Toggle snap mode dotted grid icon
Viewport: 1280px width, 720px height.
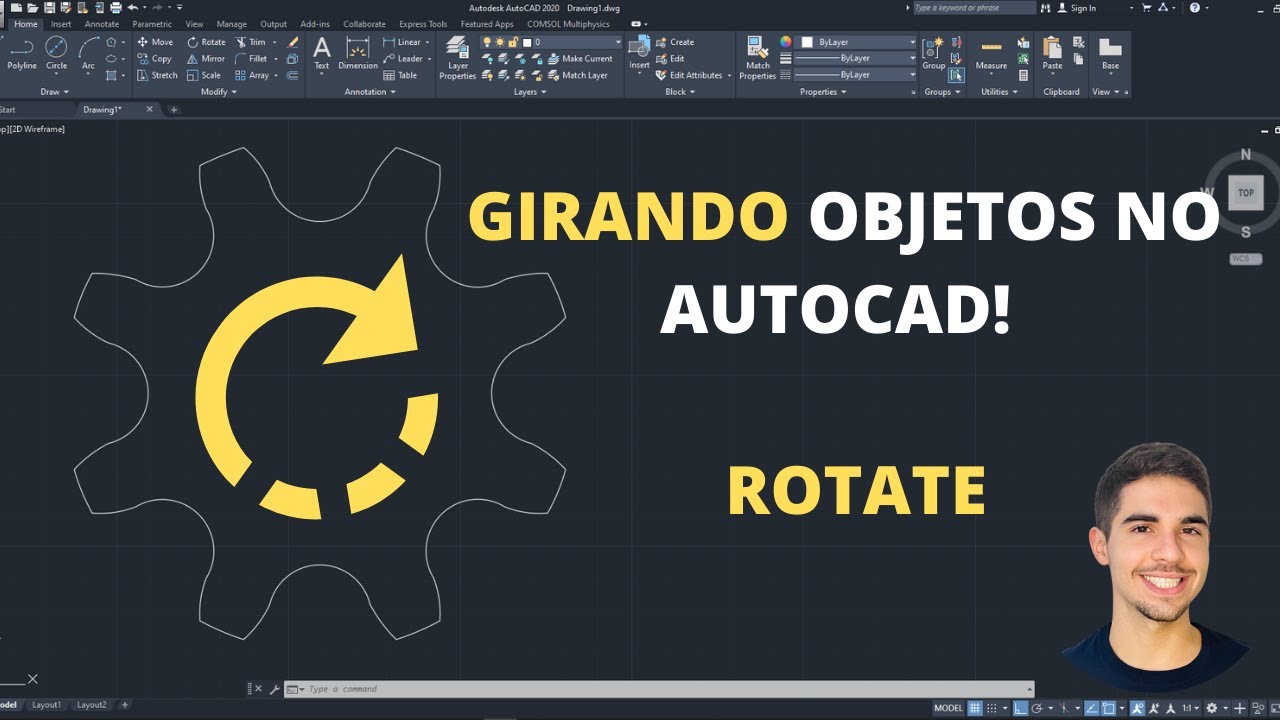(x=992, y=708)
